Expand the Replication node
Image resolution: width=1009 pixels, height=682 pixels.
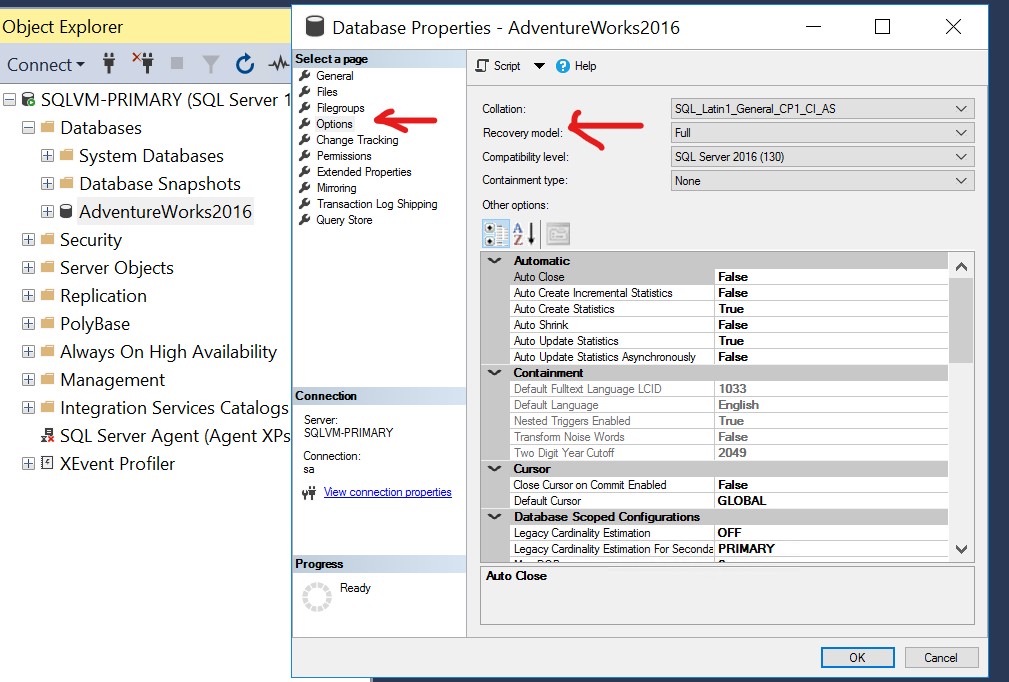pos(28,296)
